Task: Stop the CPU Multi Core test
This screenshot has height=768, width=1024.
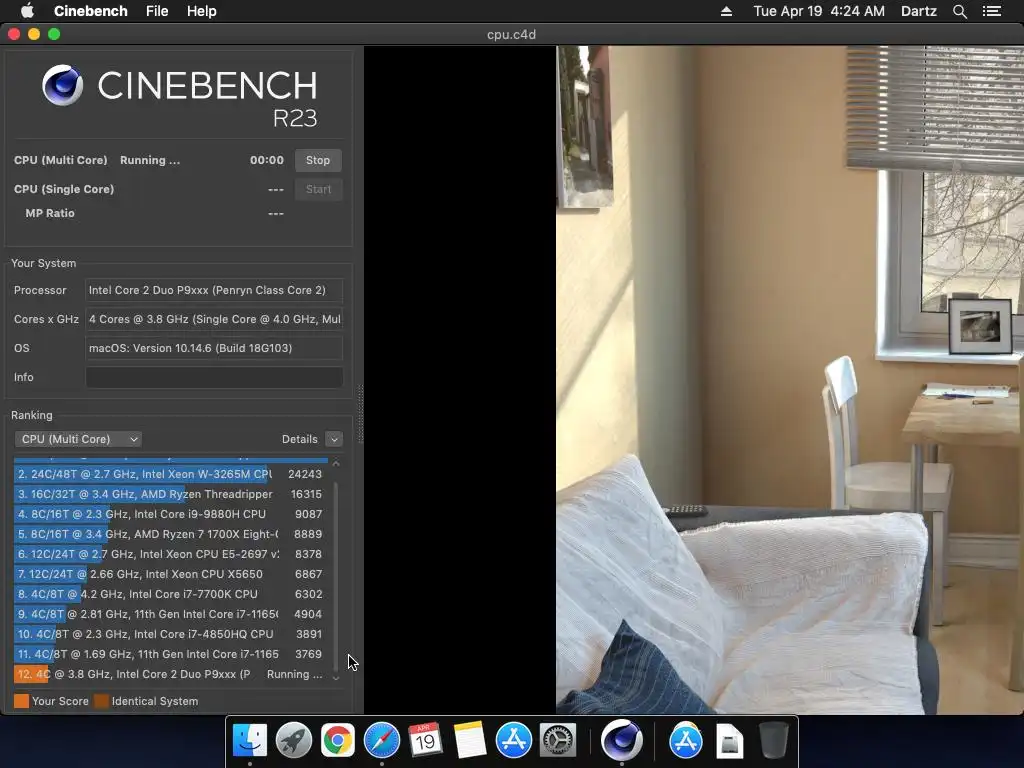Action: (318, 160)
